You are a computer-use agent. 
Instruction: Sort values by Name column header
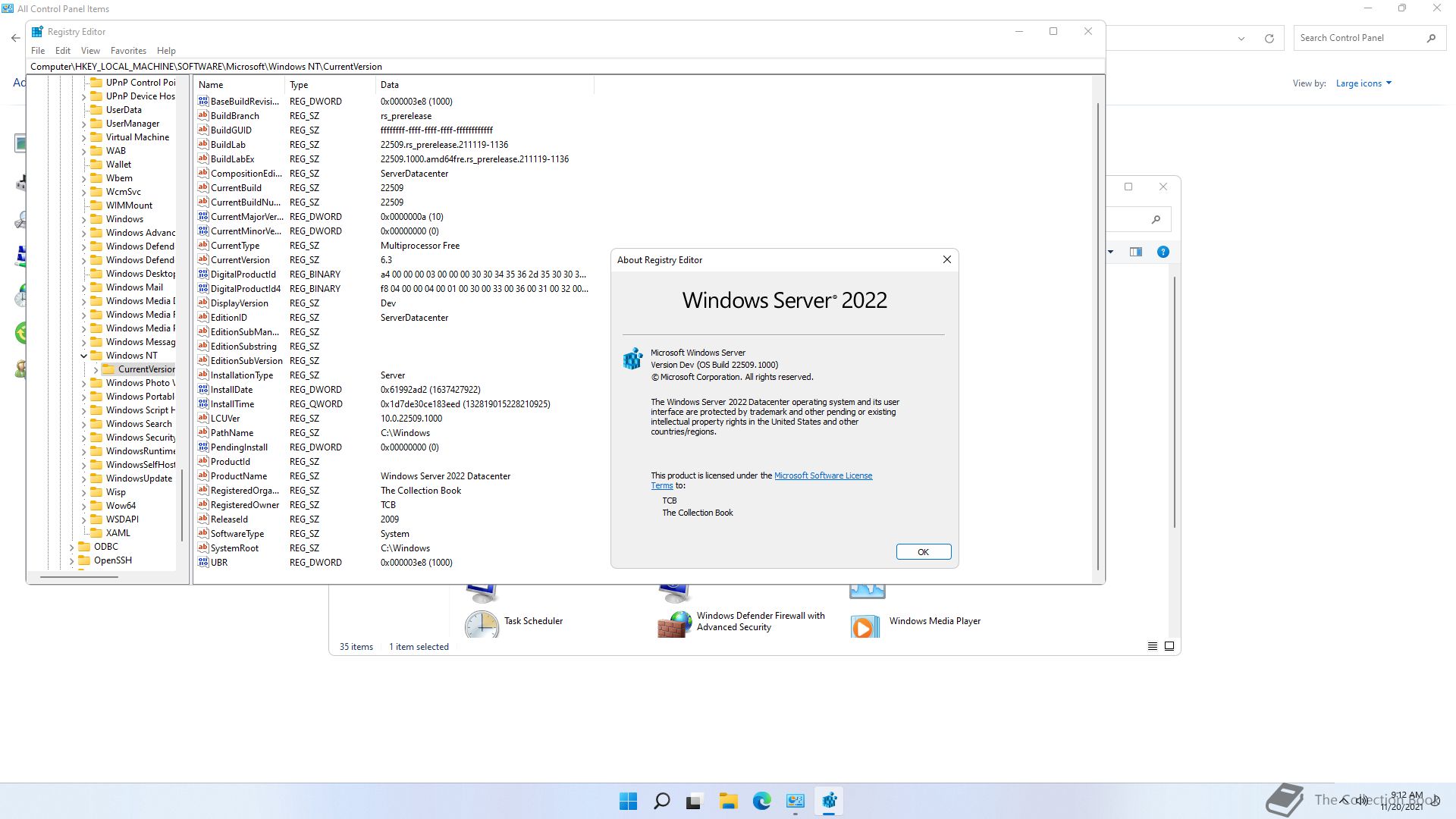coord(239,85)
